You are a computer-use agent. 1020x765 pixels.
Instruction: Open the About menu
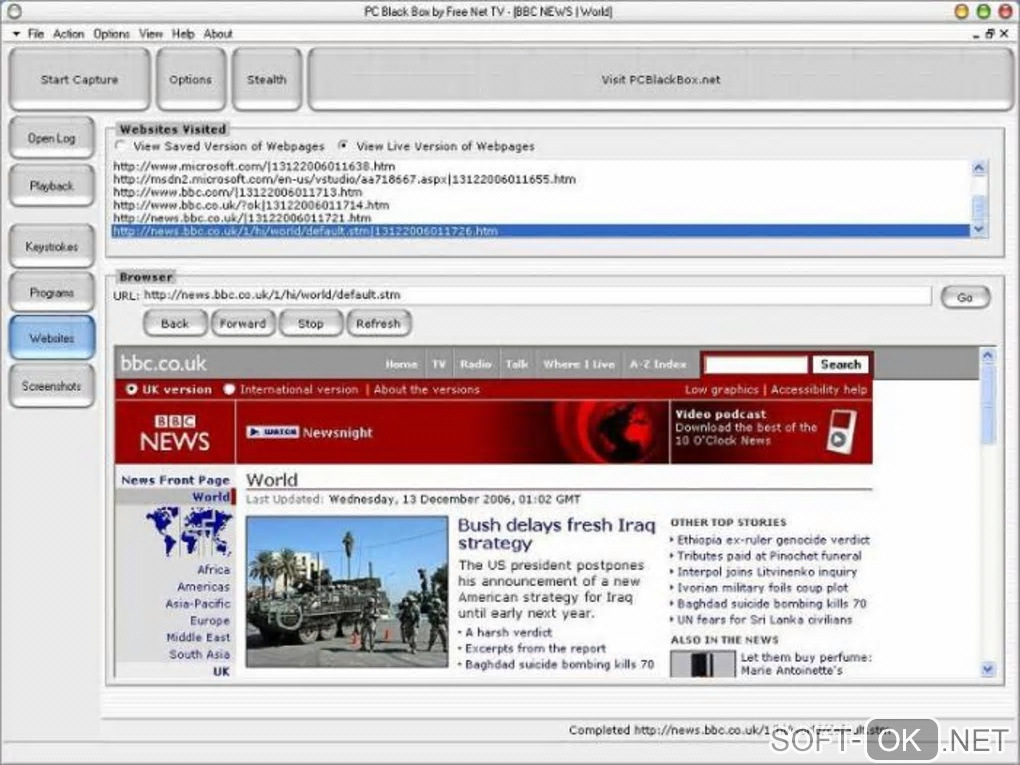(218, 34)
